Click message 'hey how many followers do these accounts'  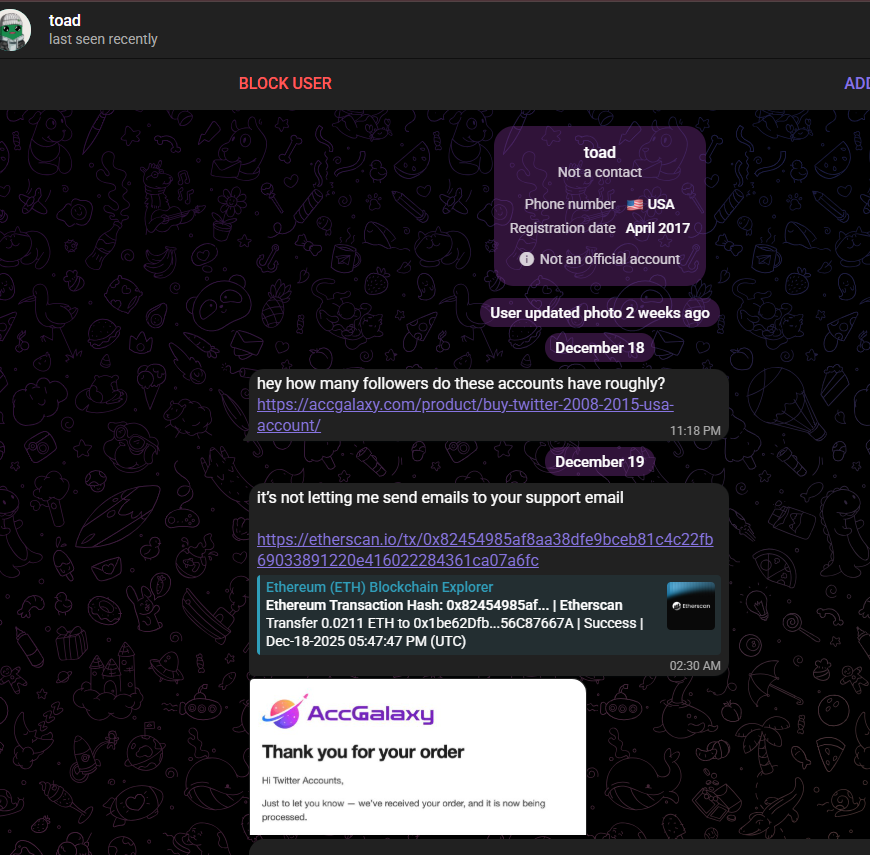point(461,383)
